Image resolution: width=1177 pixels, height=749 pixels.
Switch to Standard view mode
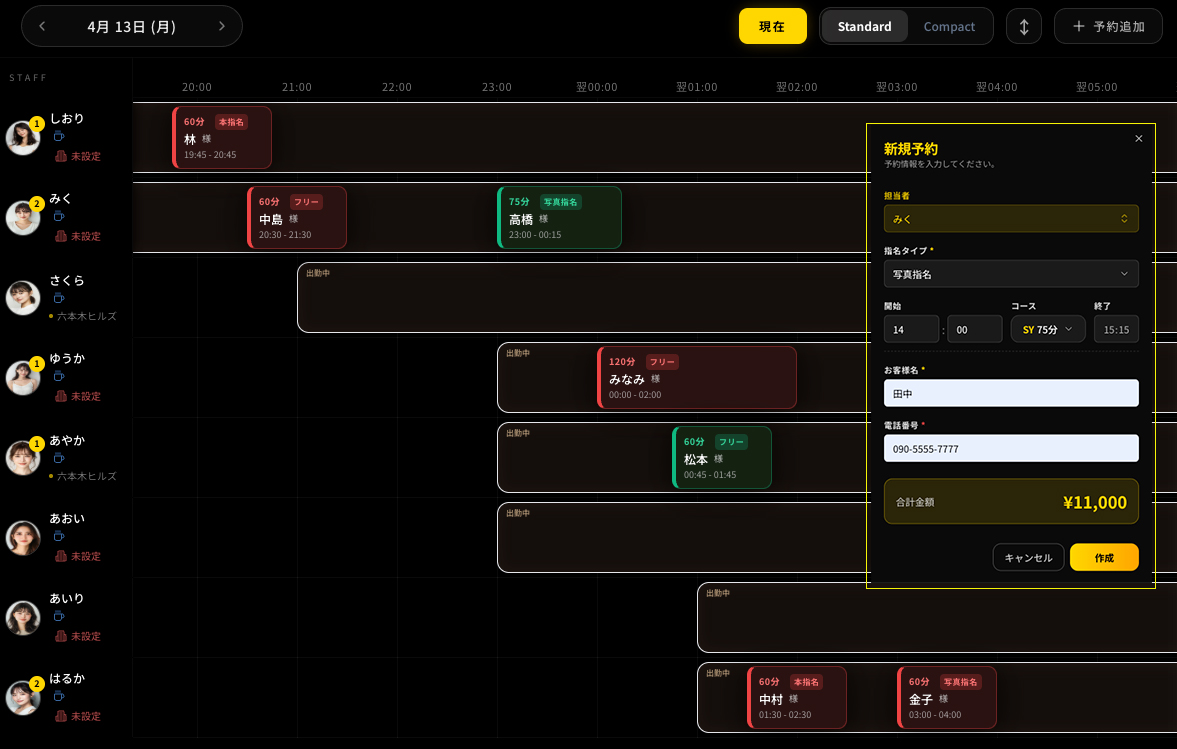point(864,26)
